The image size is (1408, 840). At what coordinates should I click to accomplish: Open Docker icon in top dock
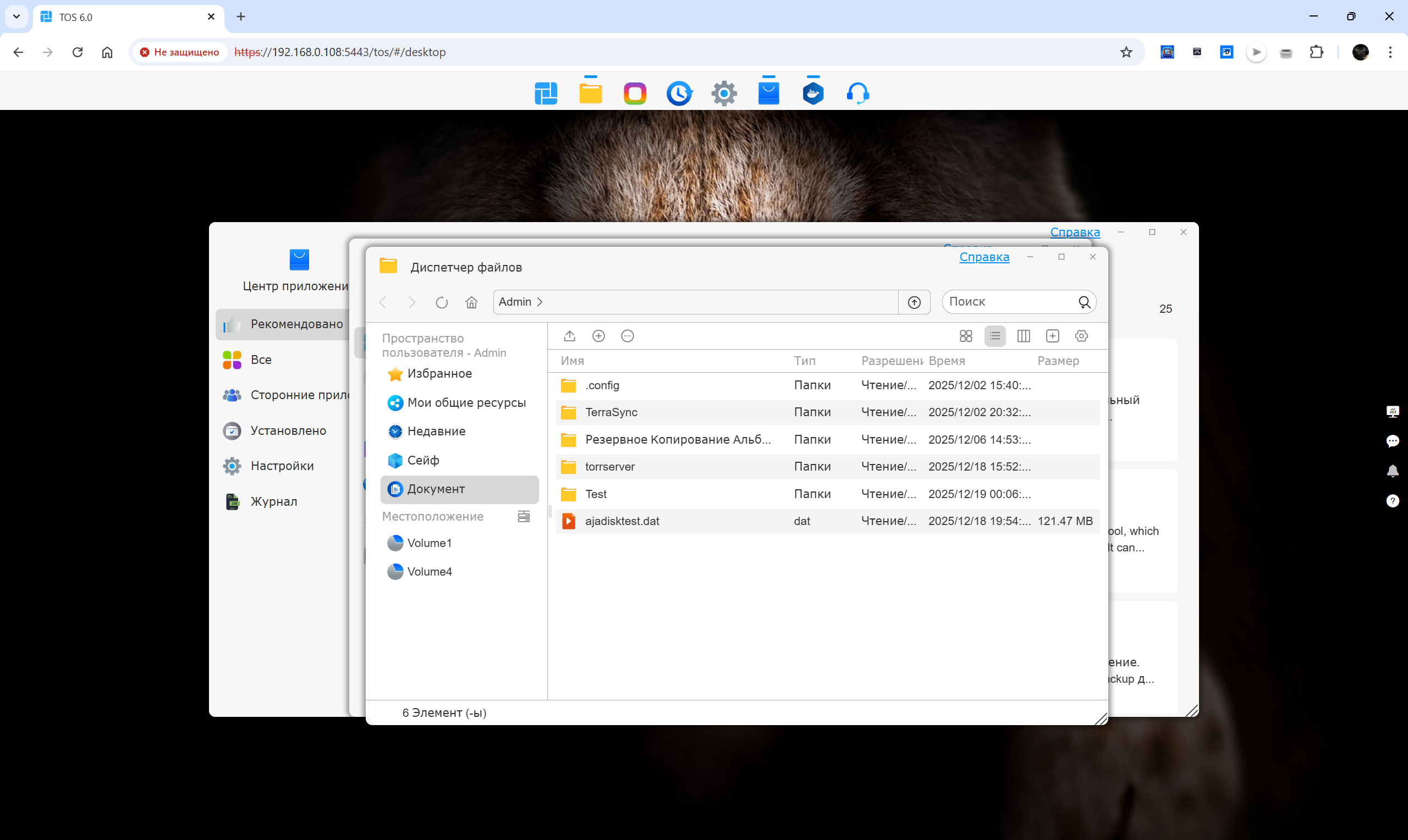tap(813, 93)
